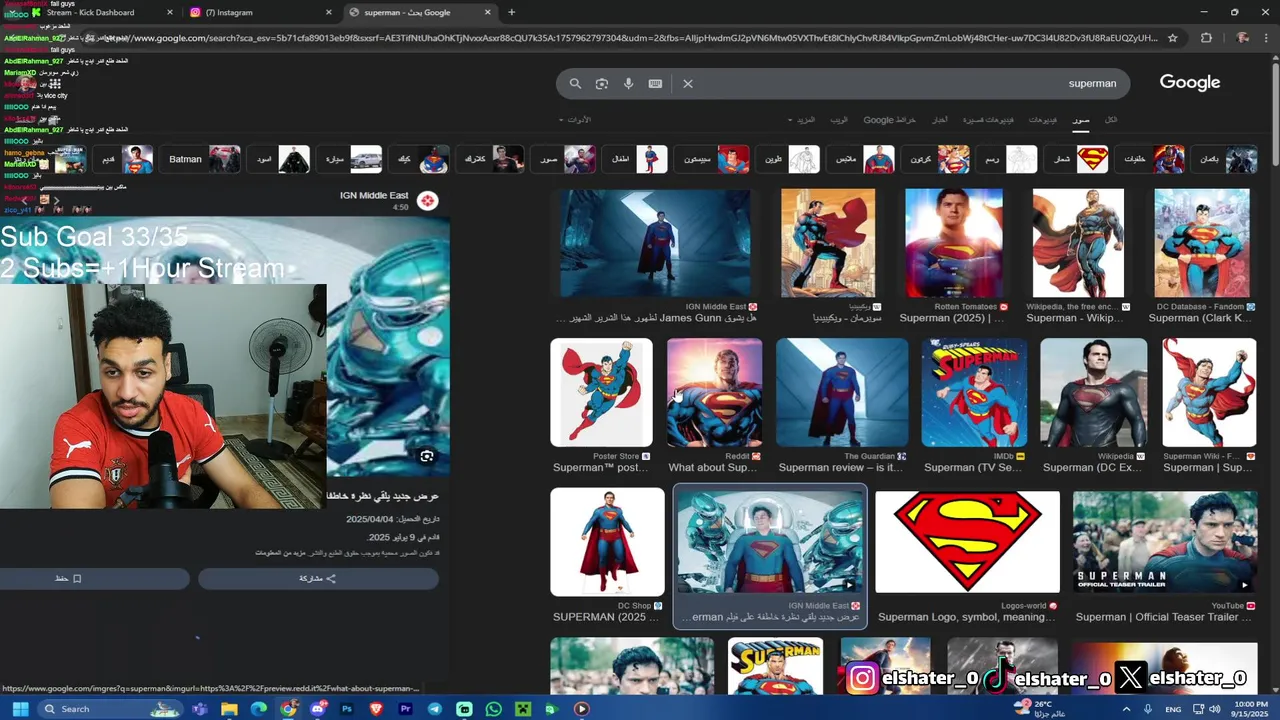The width and height of the screenshot is (1280, 720).
Task: Select the فيديوهات (Videos) results tab
Action: (x=1043, y=120)
